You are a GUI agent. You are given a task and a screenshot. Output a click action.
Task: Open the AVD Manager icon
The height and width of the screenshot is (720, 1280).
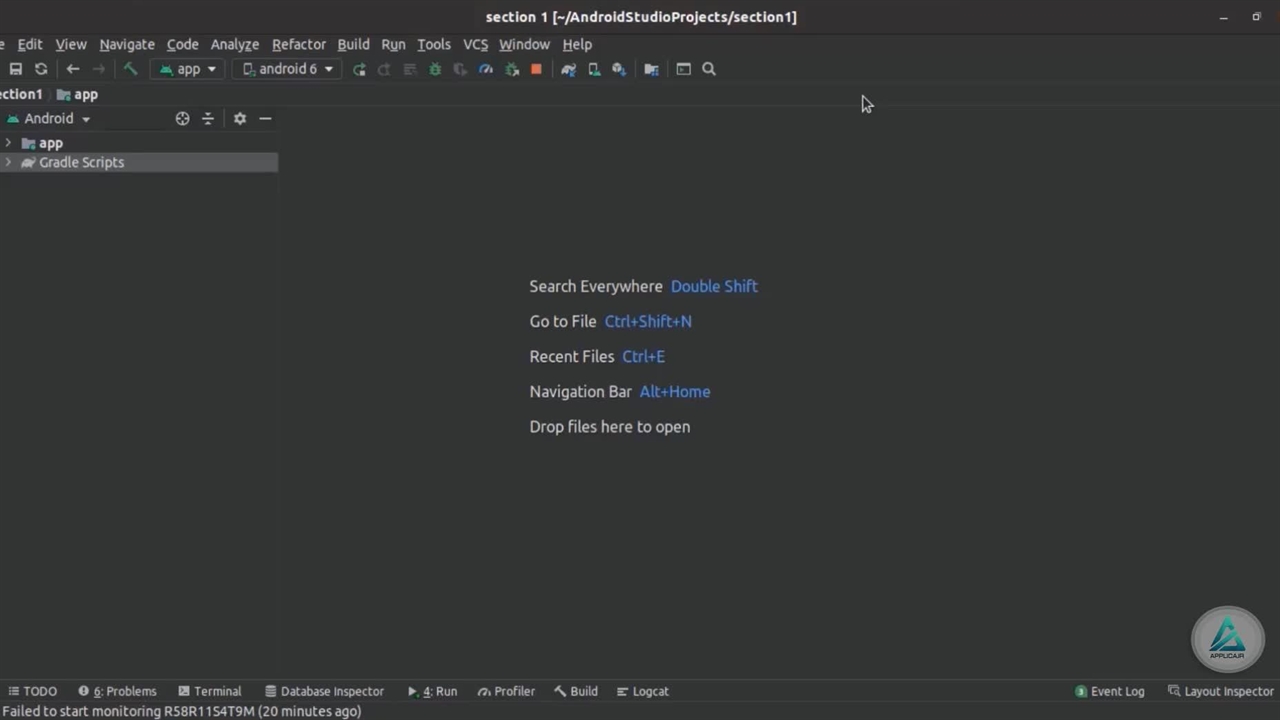[x=594, y=69]
